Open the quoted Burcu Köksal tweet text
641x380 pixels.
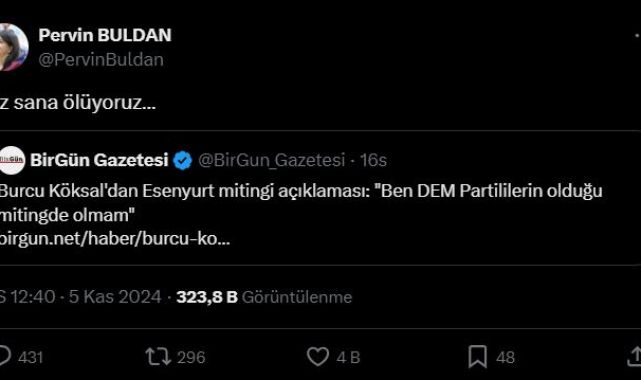(301, 203)
